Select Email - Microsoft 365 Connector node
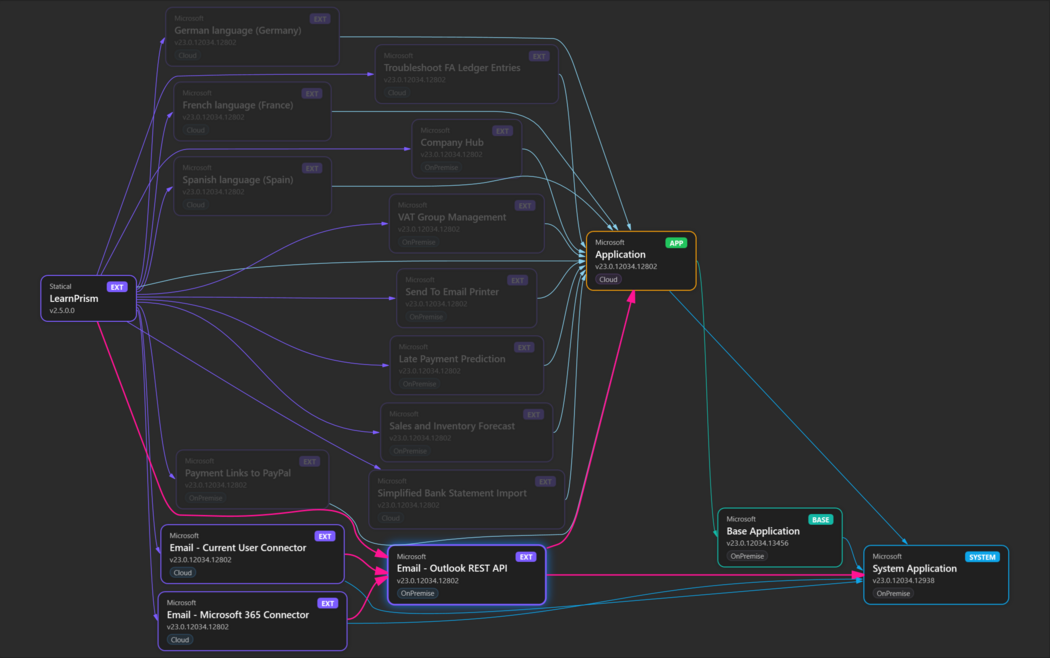This screenshot has height=658, width=1050. pos(252,621)
